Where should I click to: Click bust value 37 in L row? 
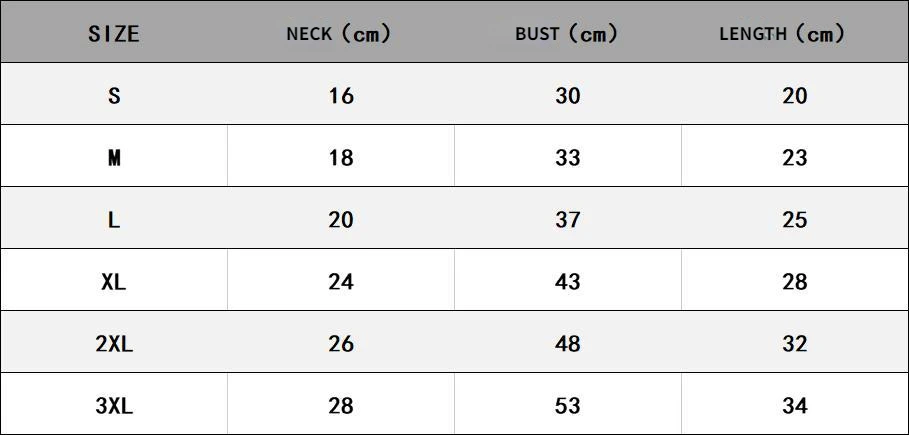(x=568, y=220)
